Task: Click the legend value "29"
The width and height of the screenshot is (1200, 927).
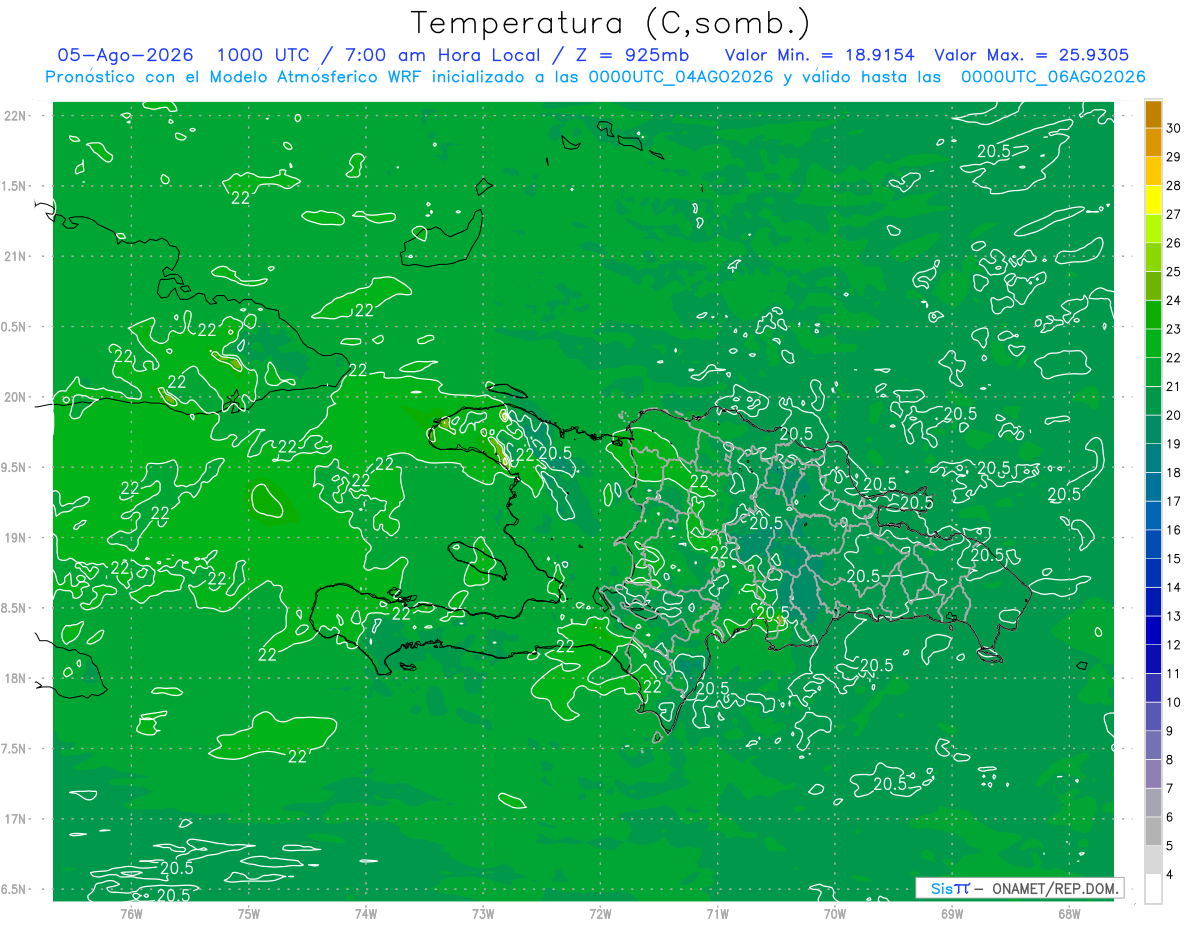Action: pyautogui.click(x=1173, y=157)
